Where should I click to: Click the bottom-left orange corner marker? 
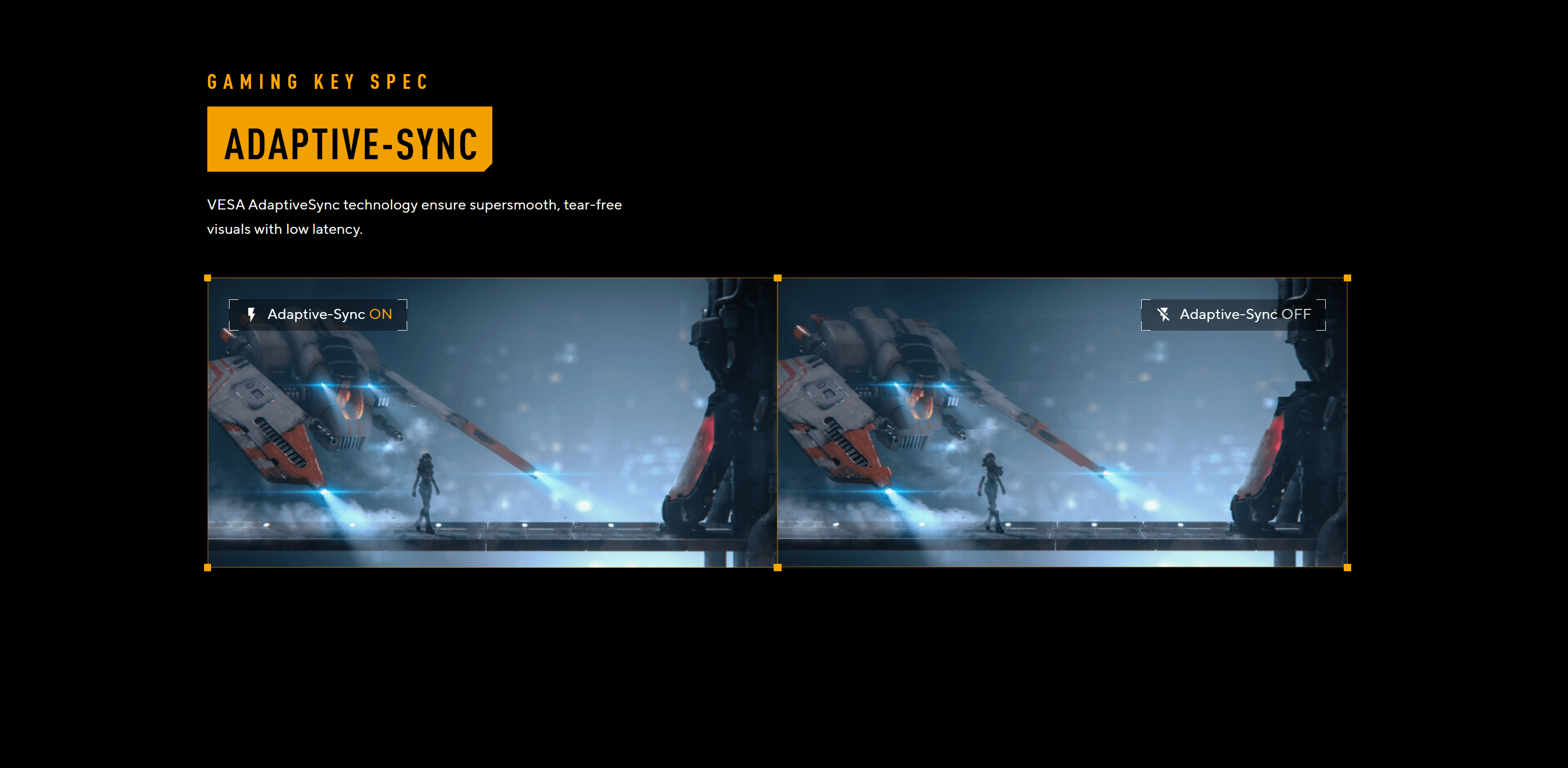207,567
